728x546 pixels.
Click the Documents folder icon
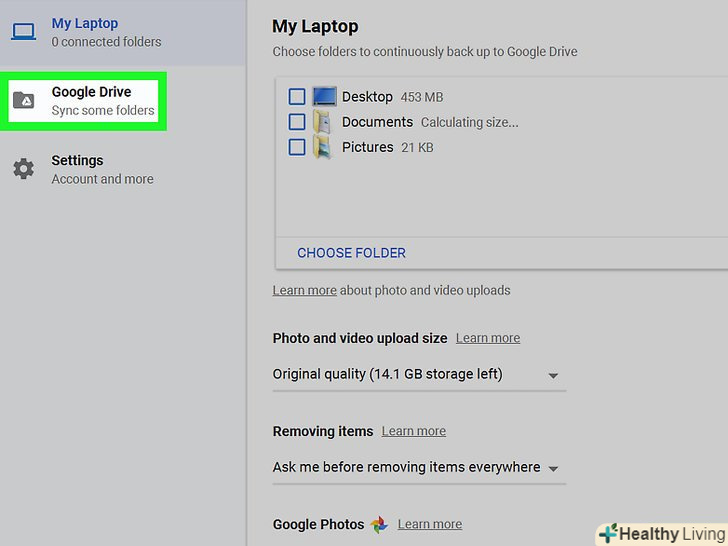[x=322, y=122]
